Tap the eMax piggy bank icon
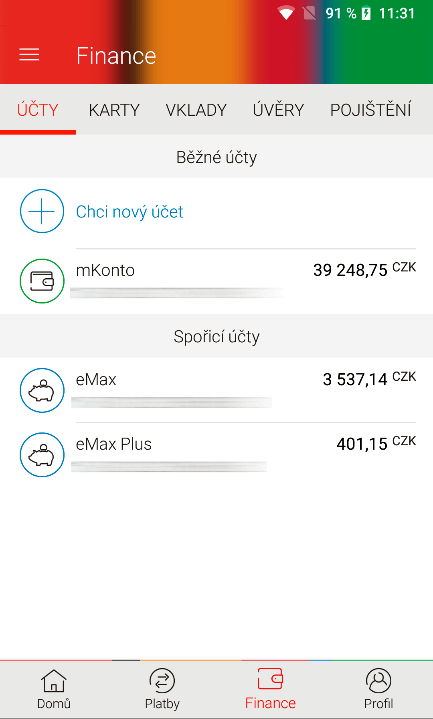The height and width of the screenshot is (719, 433). pos(42,390)
